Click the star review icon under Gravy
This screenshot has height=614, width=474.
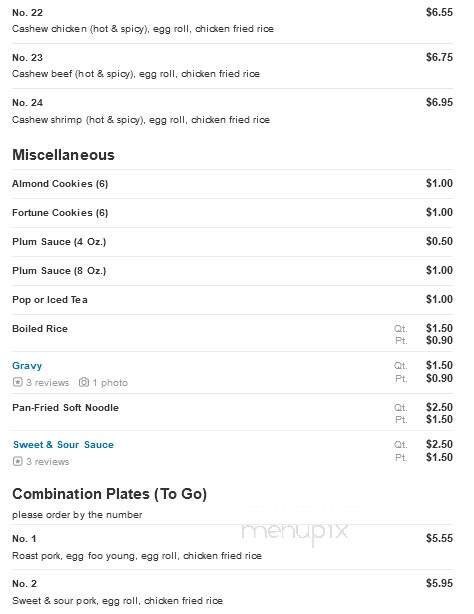tap(18, 382)
